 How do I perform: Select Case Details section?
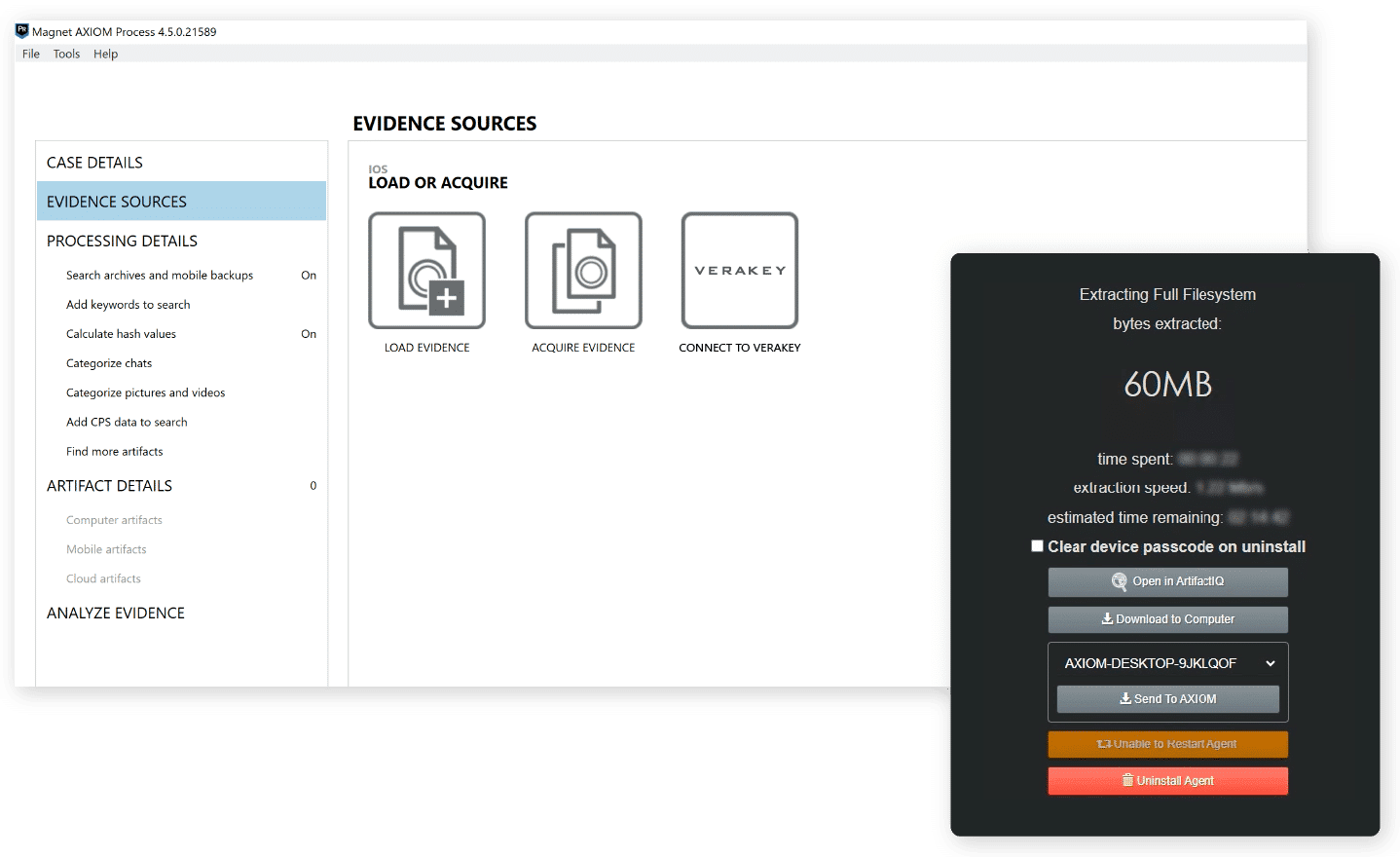click(x=181, y=163)
